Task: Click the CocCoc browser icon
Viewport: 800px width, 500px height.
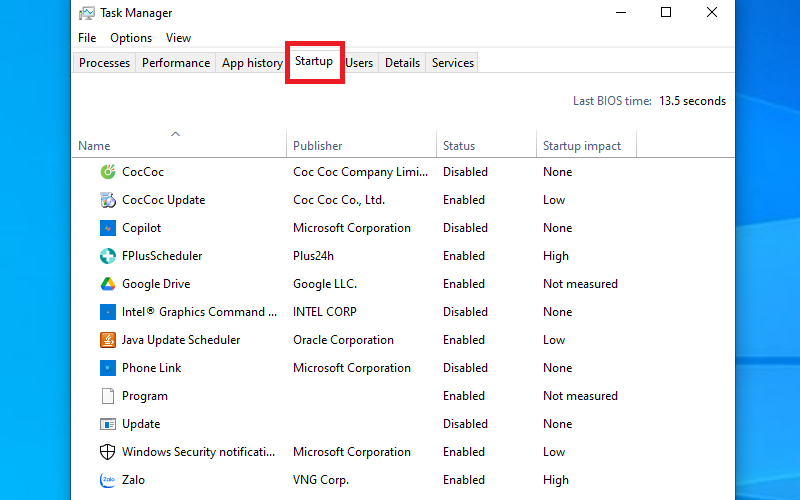Action: coord(108,172)
